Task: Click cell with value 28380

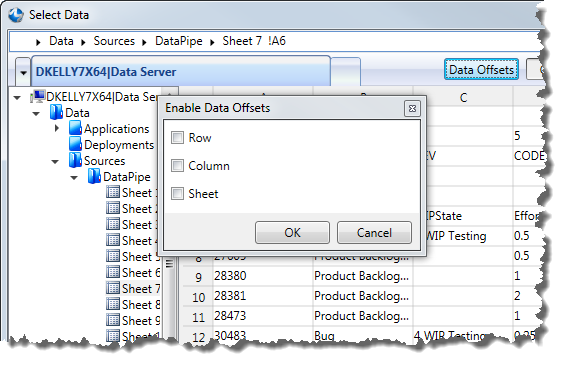Action: click(x=263, y=276)
